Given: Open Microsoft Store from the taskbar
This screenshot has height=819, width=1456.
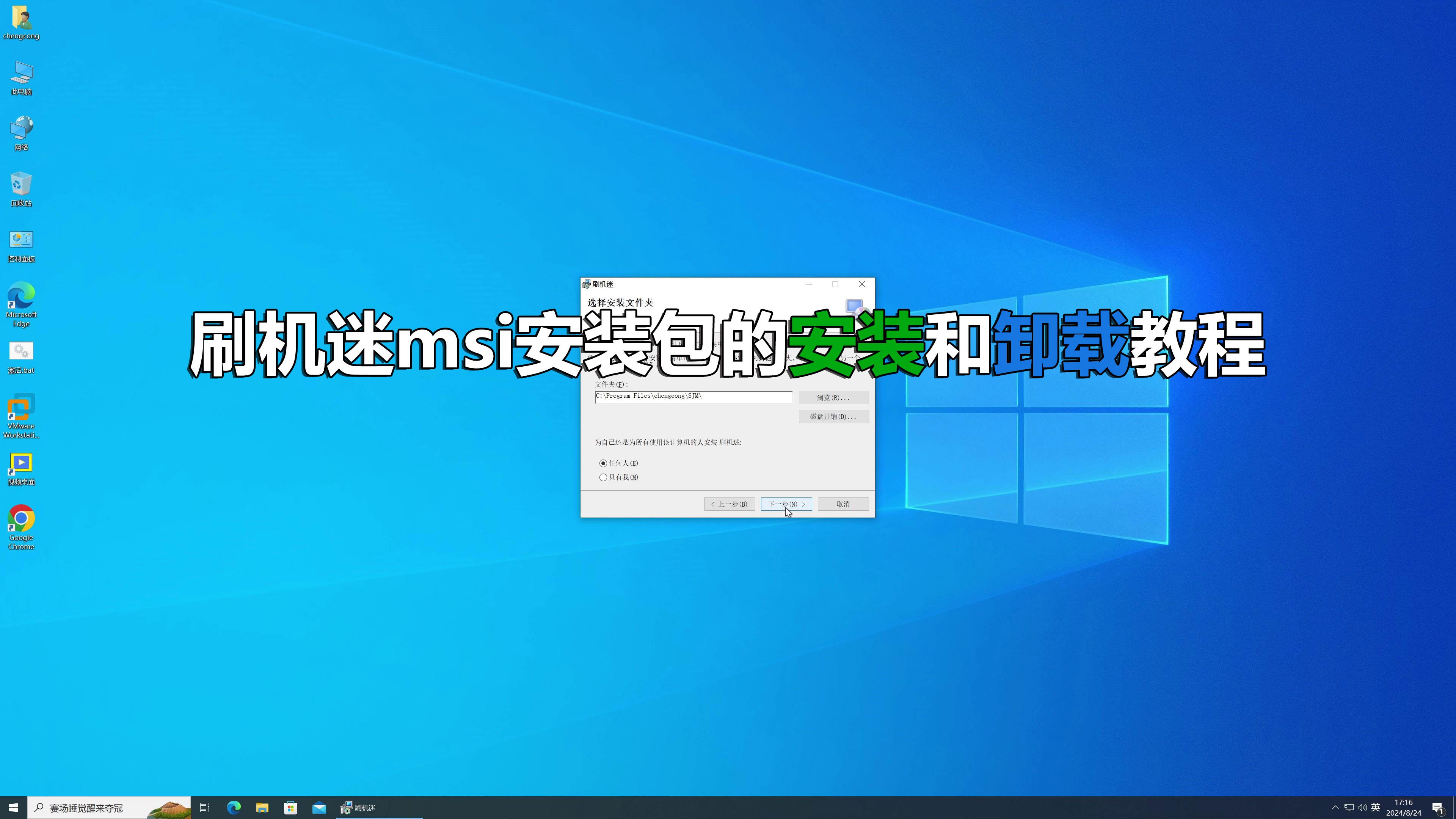Looking at the screenshot, I should [290, 808].
